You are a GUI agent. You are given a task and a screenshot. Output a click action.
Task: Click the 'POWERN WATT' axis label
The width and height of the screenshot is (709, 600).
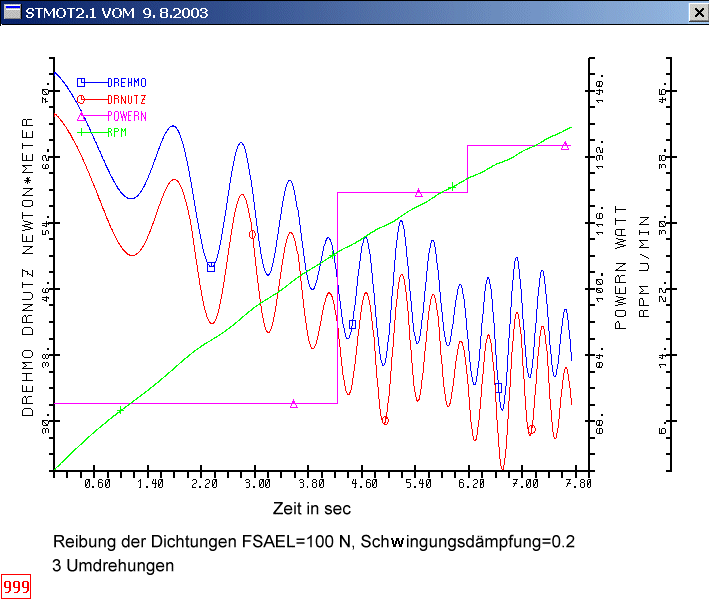click(x=620, y=272)
